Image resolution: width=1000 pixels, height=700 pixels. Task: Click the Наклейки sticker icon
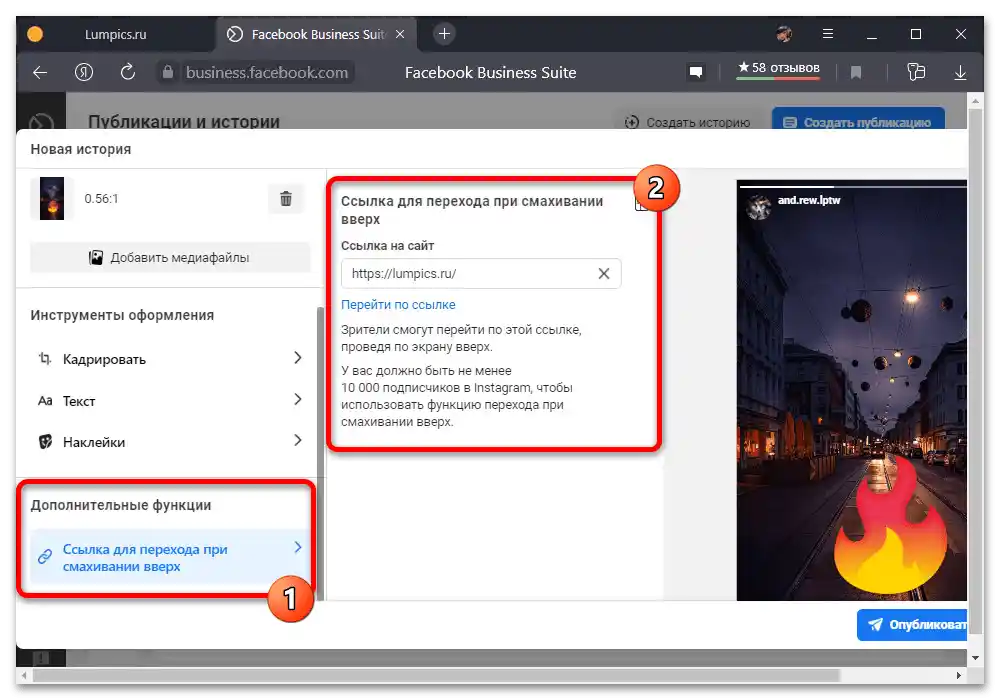coord(45,441)
